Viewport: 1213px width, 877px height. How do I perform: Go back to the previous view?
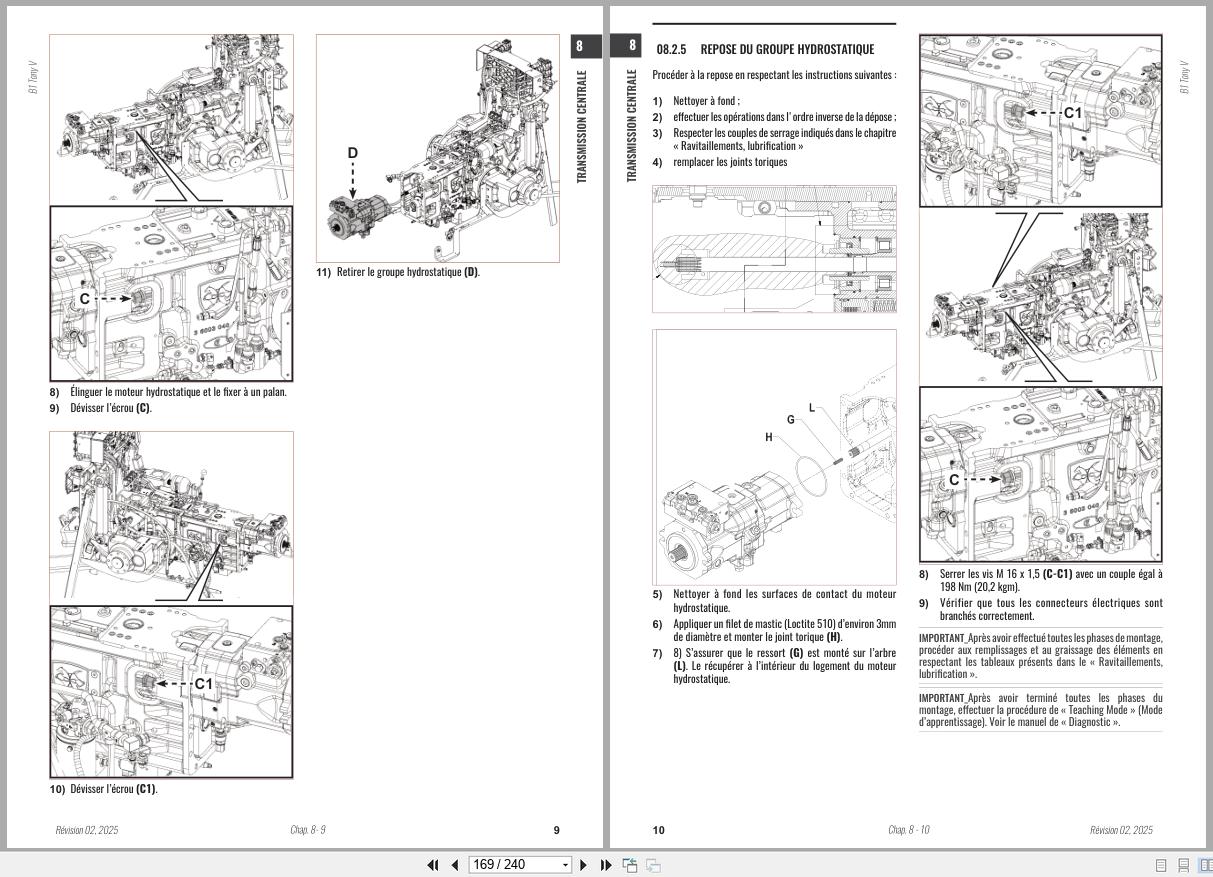(x=629, y=864)
